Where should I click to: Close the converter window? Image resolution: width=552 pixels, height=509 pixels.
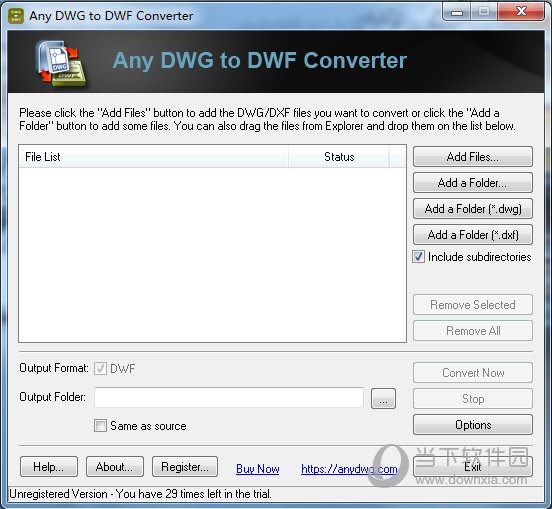click(x=521, y=12)
